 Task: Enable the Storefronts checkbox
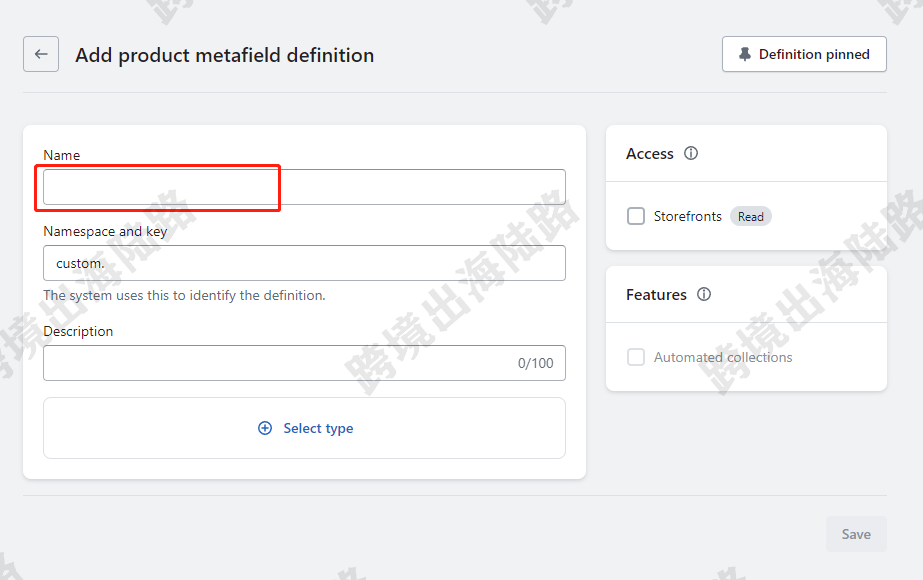[x=636, y=216]
